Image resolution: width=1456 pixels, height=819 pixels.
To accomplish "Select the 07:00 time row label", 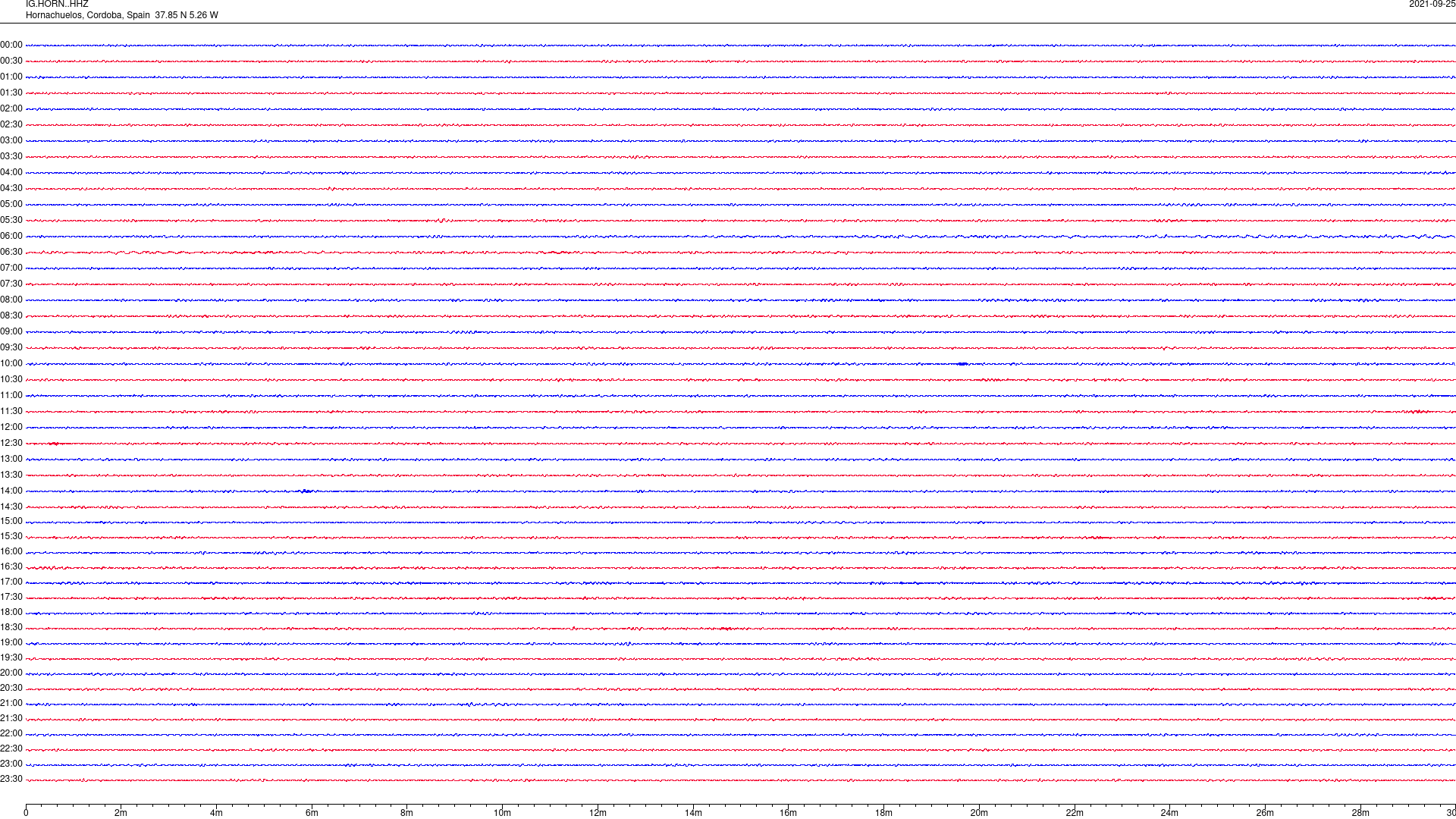I will 11,268.
